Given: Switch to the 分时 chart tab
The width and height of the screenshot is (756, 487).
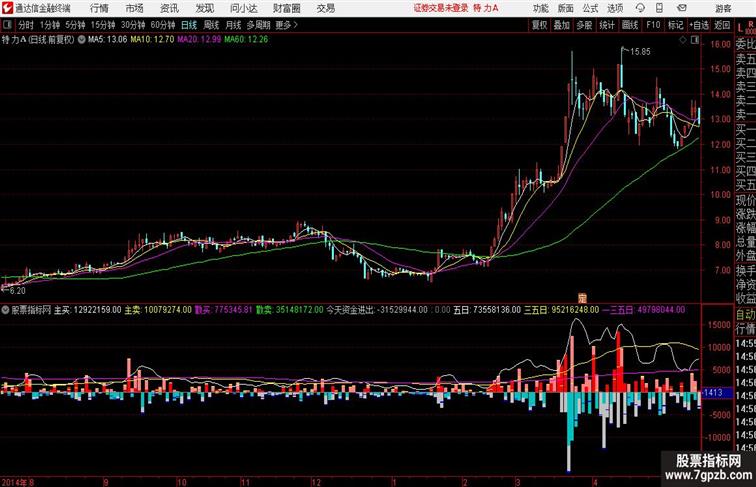Looking at the screenshot, I should point(26,25).
